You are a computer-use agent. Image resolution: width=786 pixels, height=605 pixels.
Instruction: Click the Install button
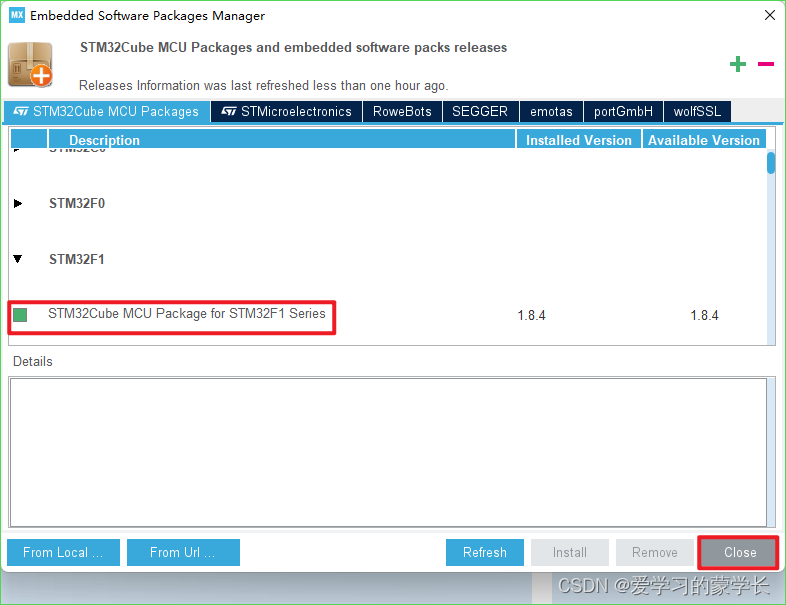pos(570,552)
